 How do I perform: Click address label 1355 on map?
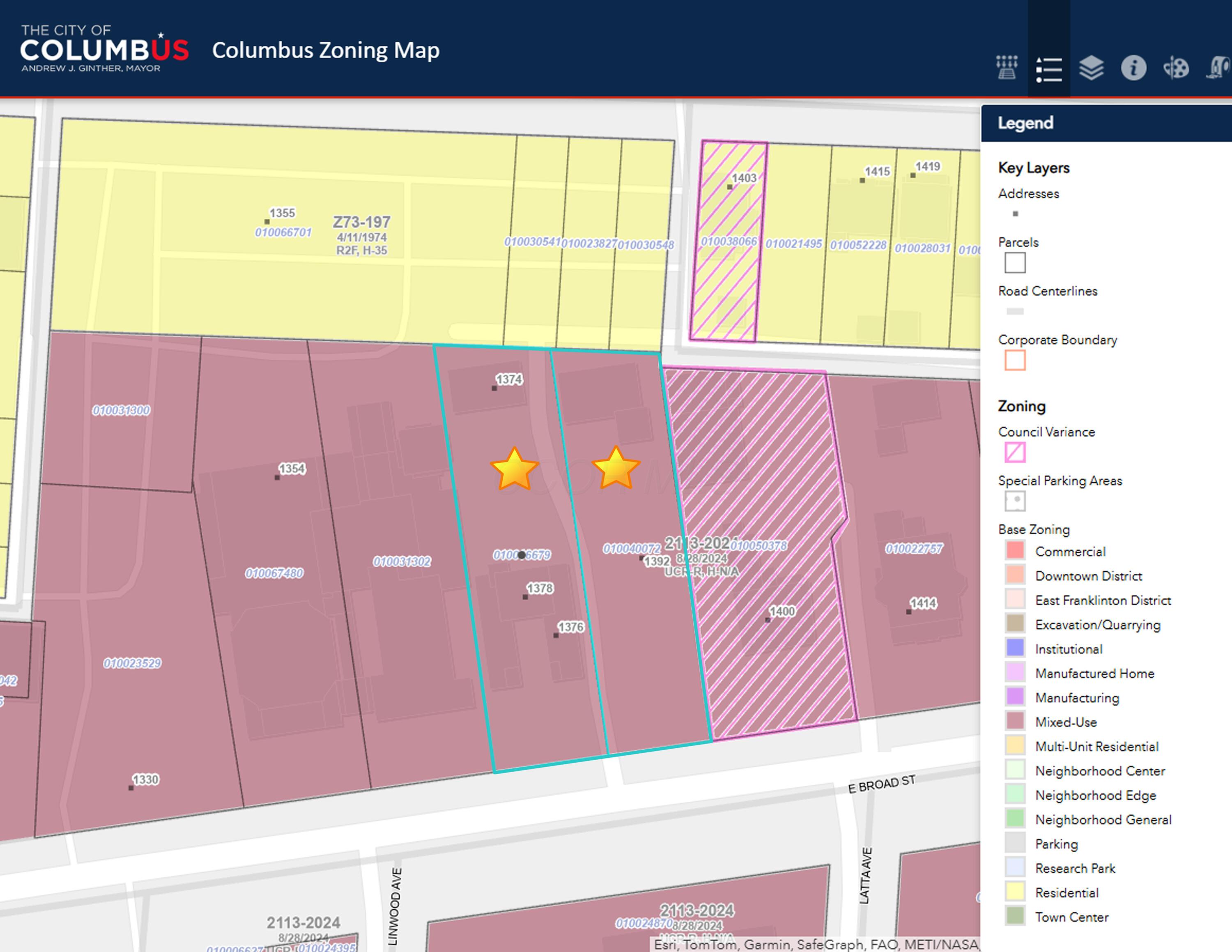[x=282, y=213]
